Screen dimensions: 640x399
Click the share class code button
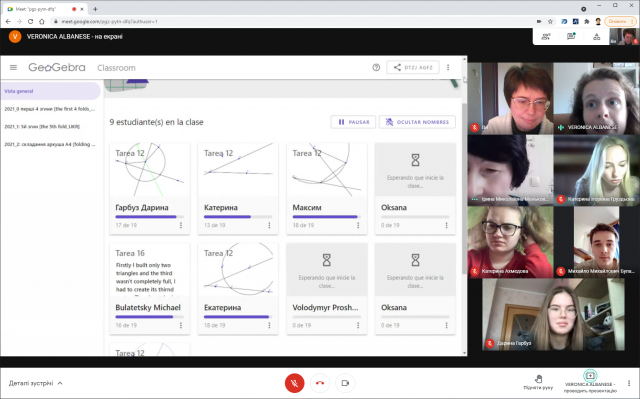(413, 68)
